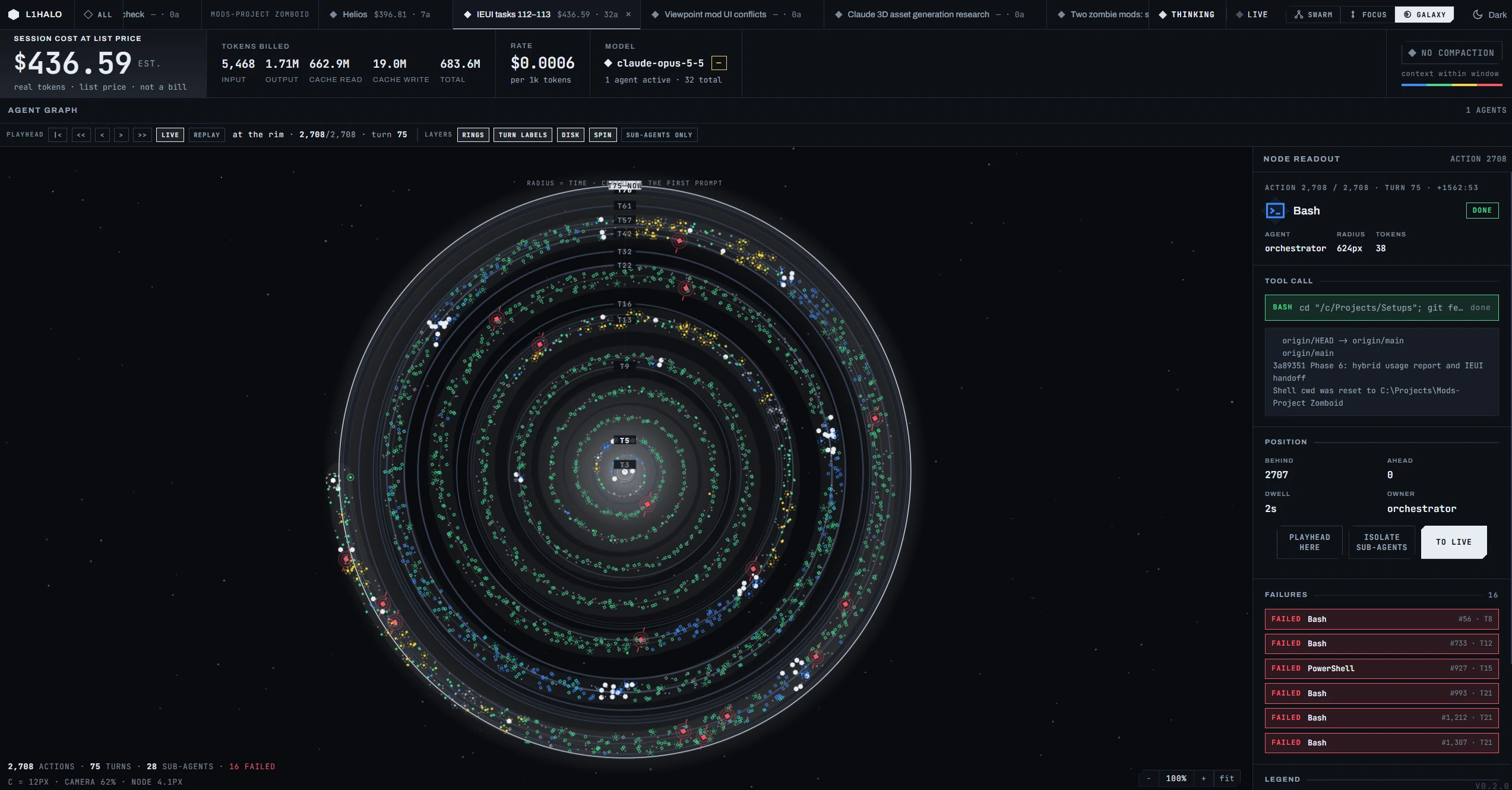Image resolution: width=1512 pixels, height=790 pixels.
Task: Select the T16 turn label on graph
Action: [624, 304]
